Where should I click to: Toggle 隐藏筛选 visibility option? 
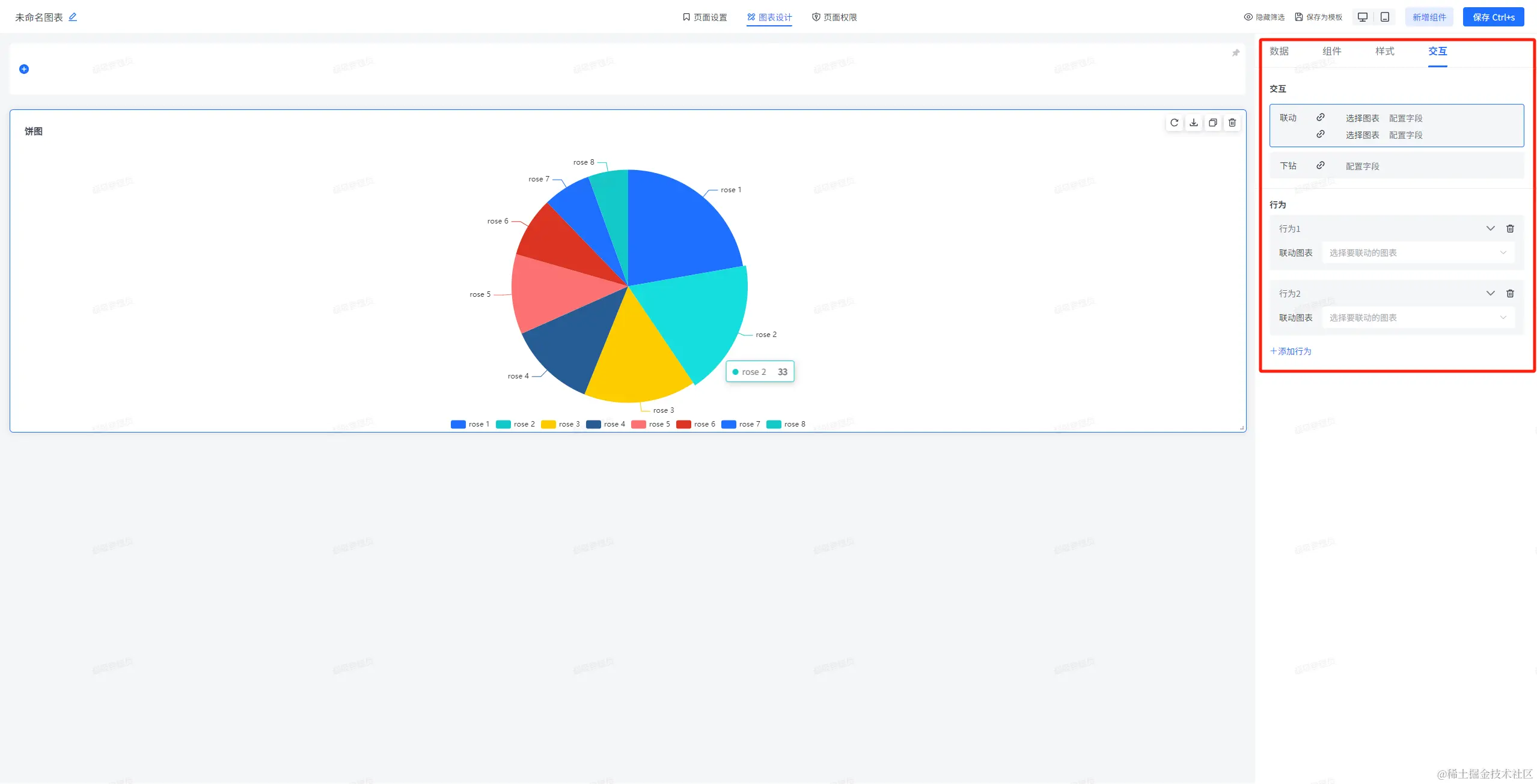[1264, 17]
